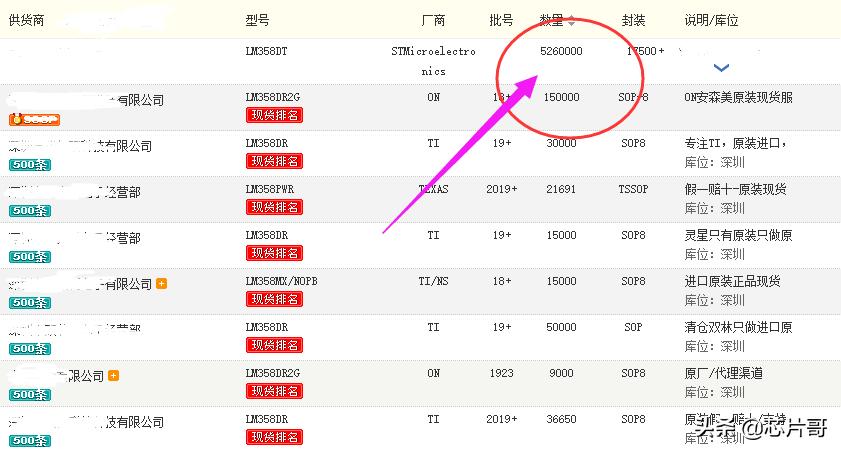Click description 原厂/代理渠道
Screen dimensions: 841x452
pyautogui.click(x=724, y=373)
